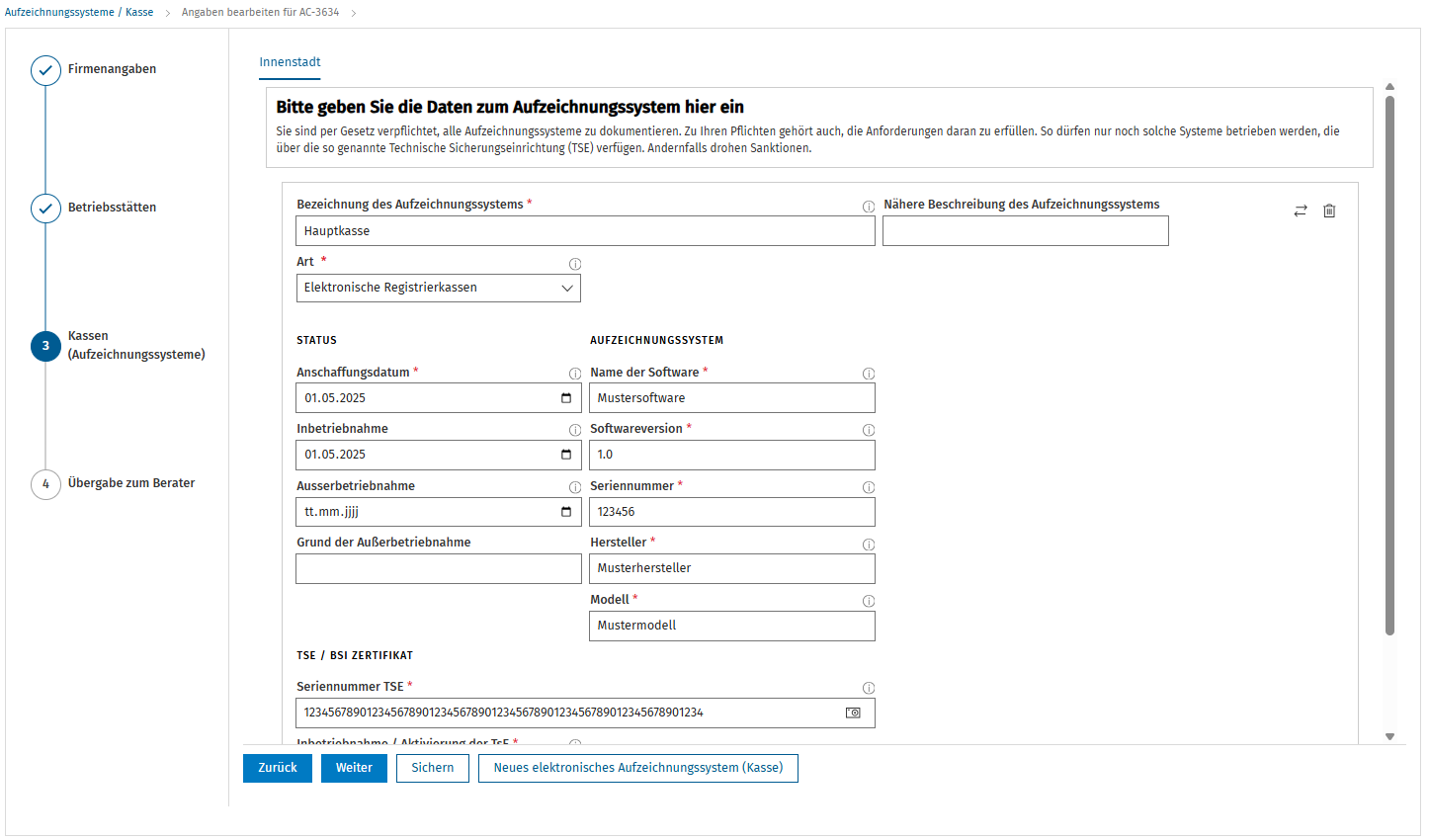The image size is (1429, 840).
Task: Click the scan icon in Seriennummer TSE field
Action: 853,713
